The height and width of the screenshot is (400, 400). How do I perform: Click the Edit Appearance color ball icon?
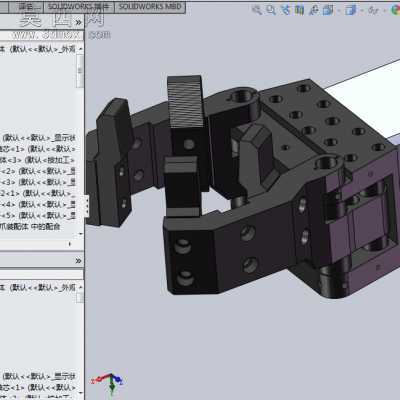tap(396, 10)
